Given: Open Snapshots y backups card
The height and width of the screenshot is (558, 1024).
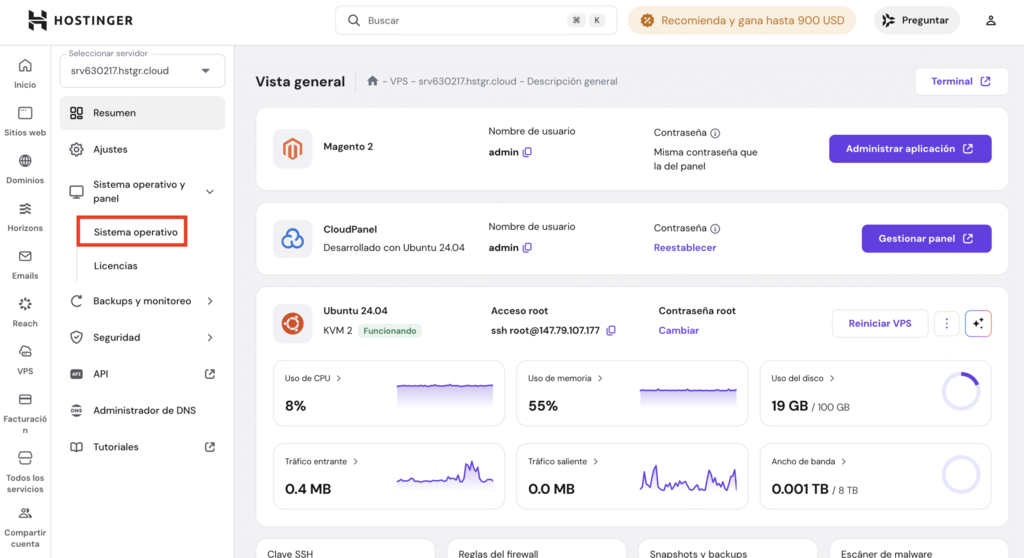Looking at the screenshot, I should 728,549.
